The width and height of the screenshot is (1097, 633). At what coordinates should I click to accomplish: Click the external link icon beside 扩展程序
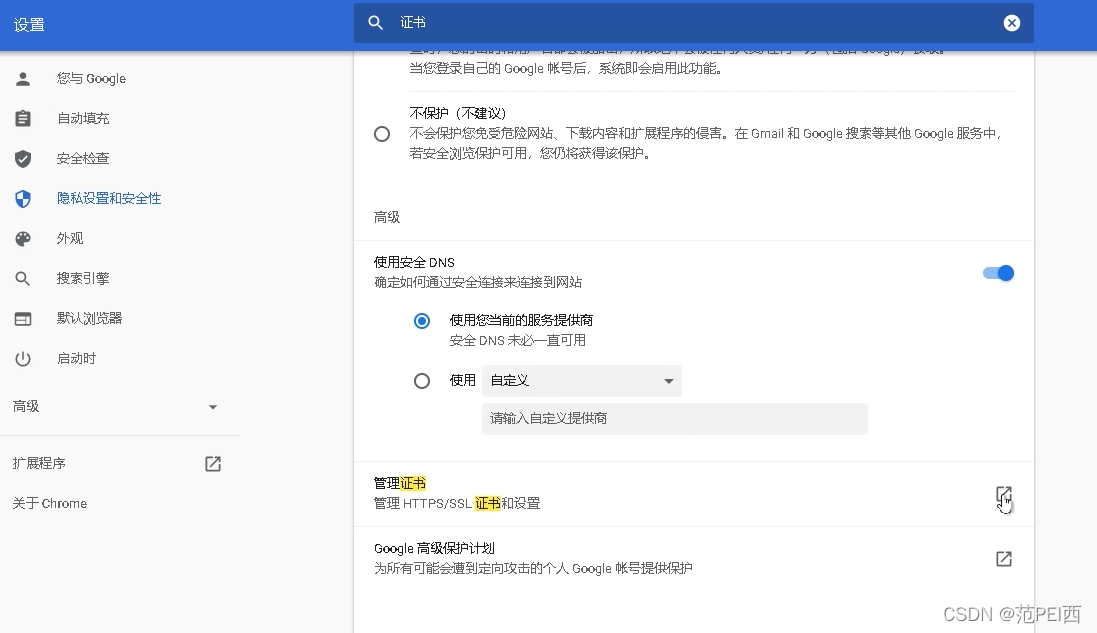(213, 464)
